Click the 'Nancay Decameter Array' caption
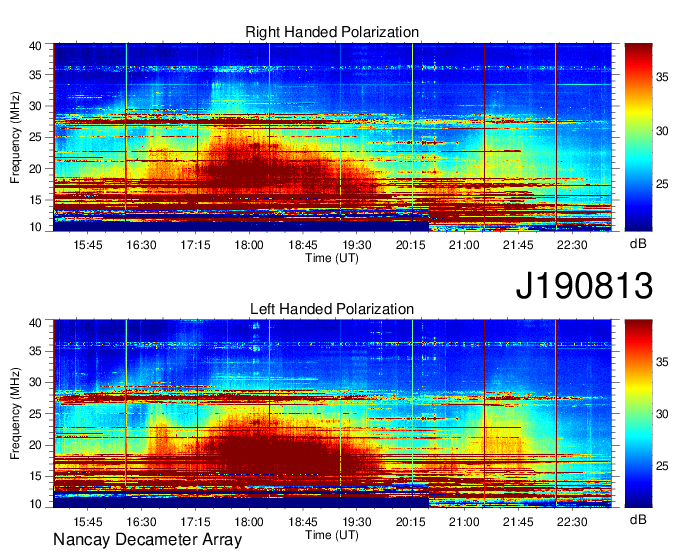This screenshot has height=552, width=680. pos(147,539)
